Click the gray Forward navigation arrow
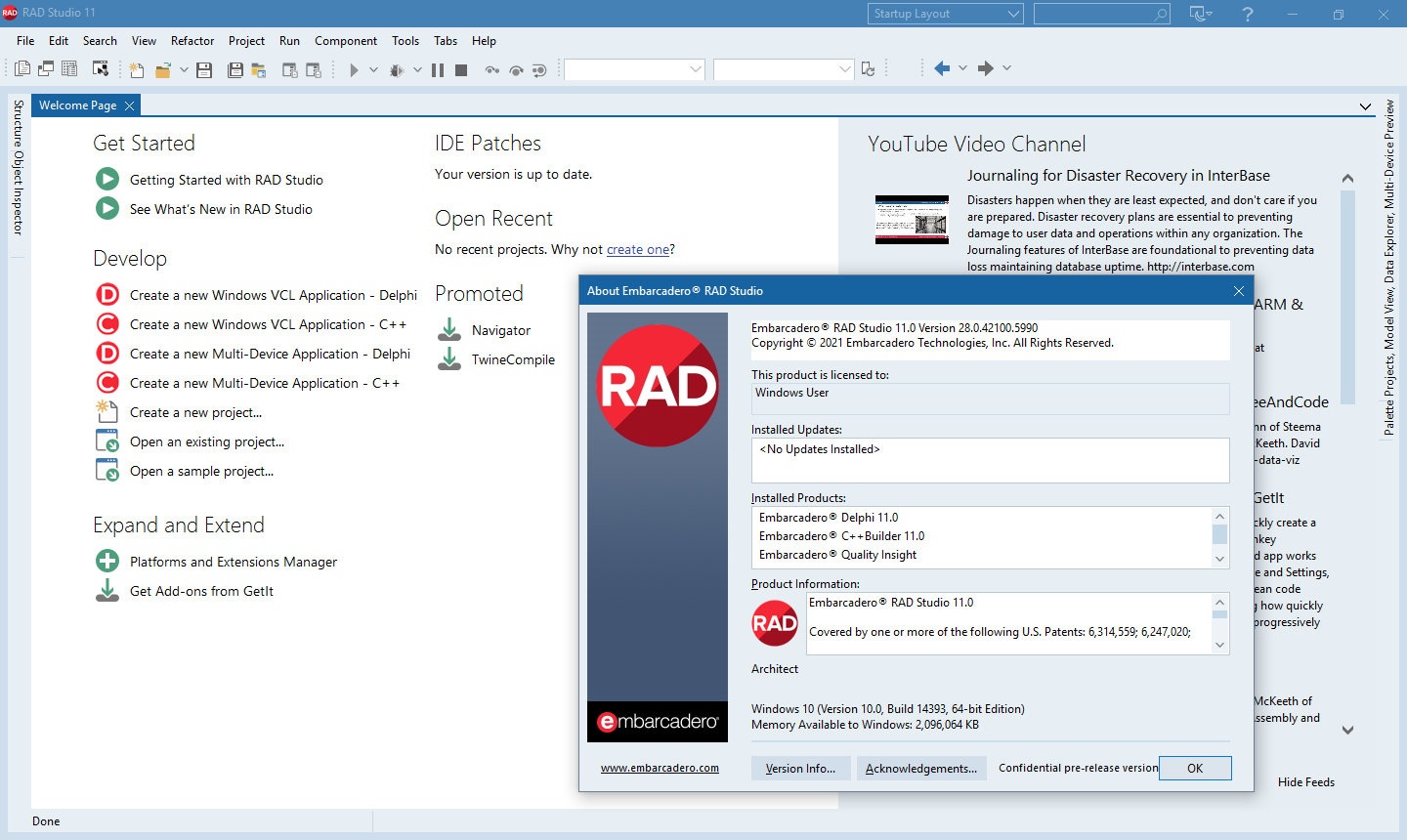Viewport: 1407px width, 840px height. click(x=986, y=68)
